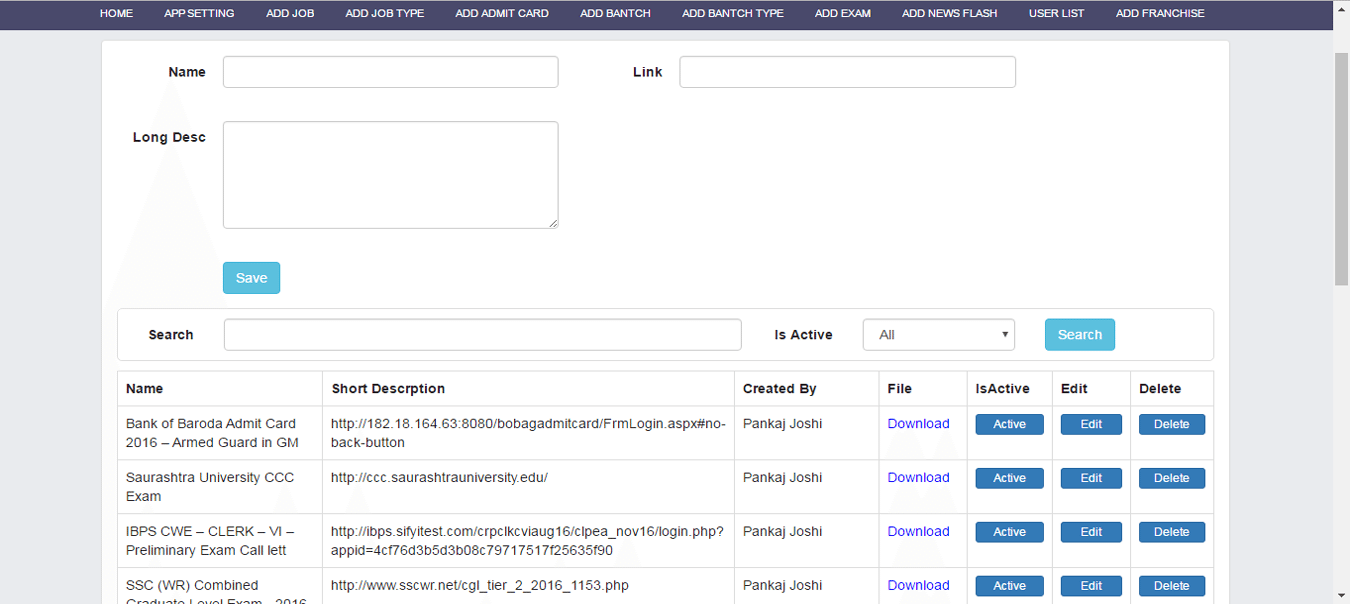Focus the Link input field
The width and height of the screenshot is (1350, 604).
point(847,72)
